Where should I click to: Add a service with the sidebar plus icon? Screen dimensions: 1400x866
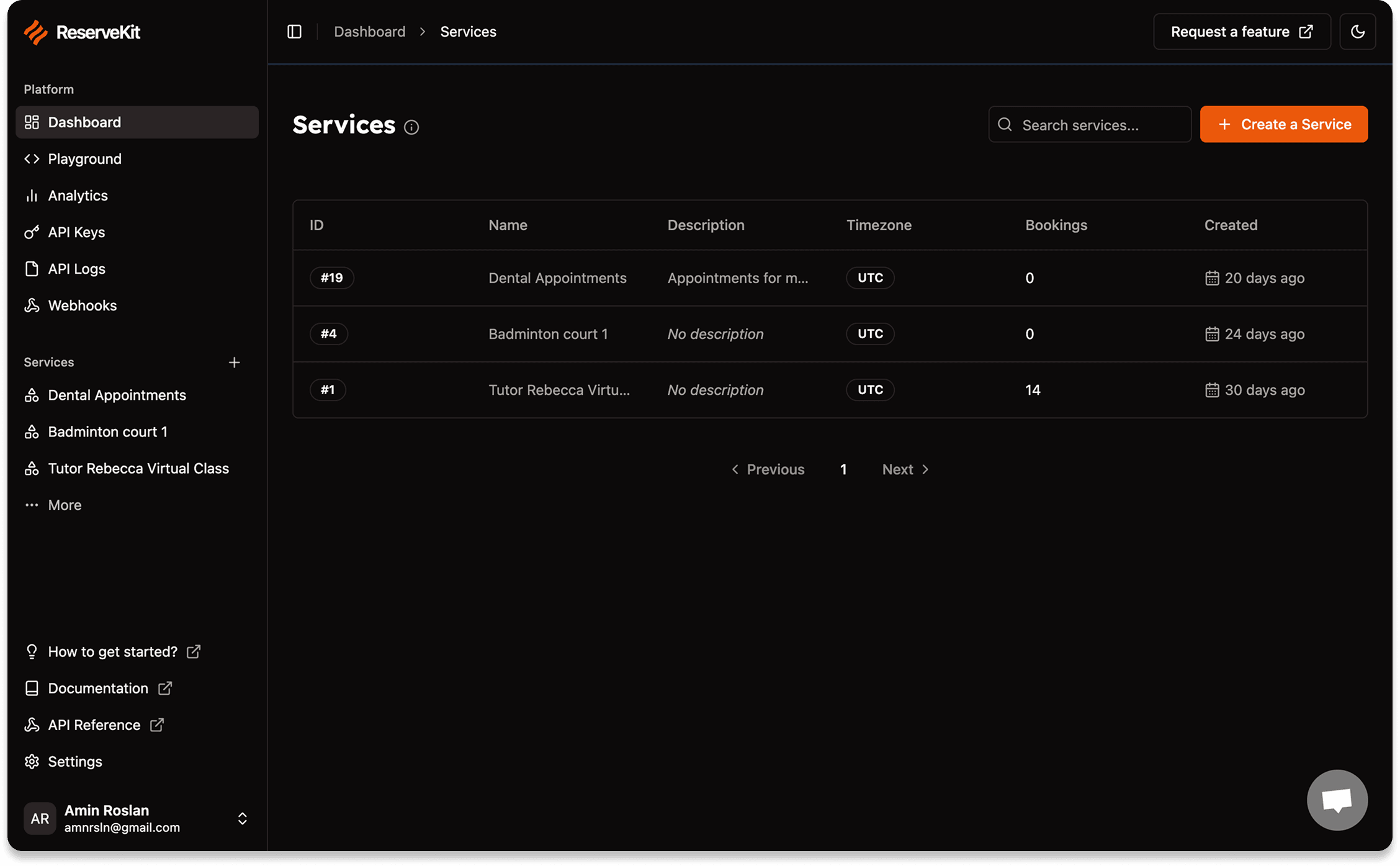[x=234, y=363]
